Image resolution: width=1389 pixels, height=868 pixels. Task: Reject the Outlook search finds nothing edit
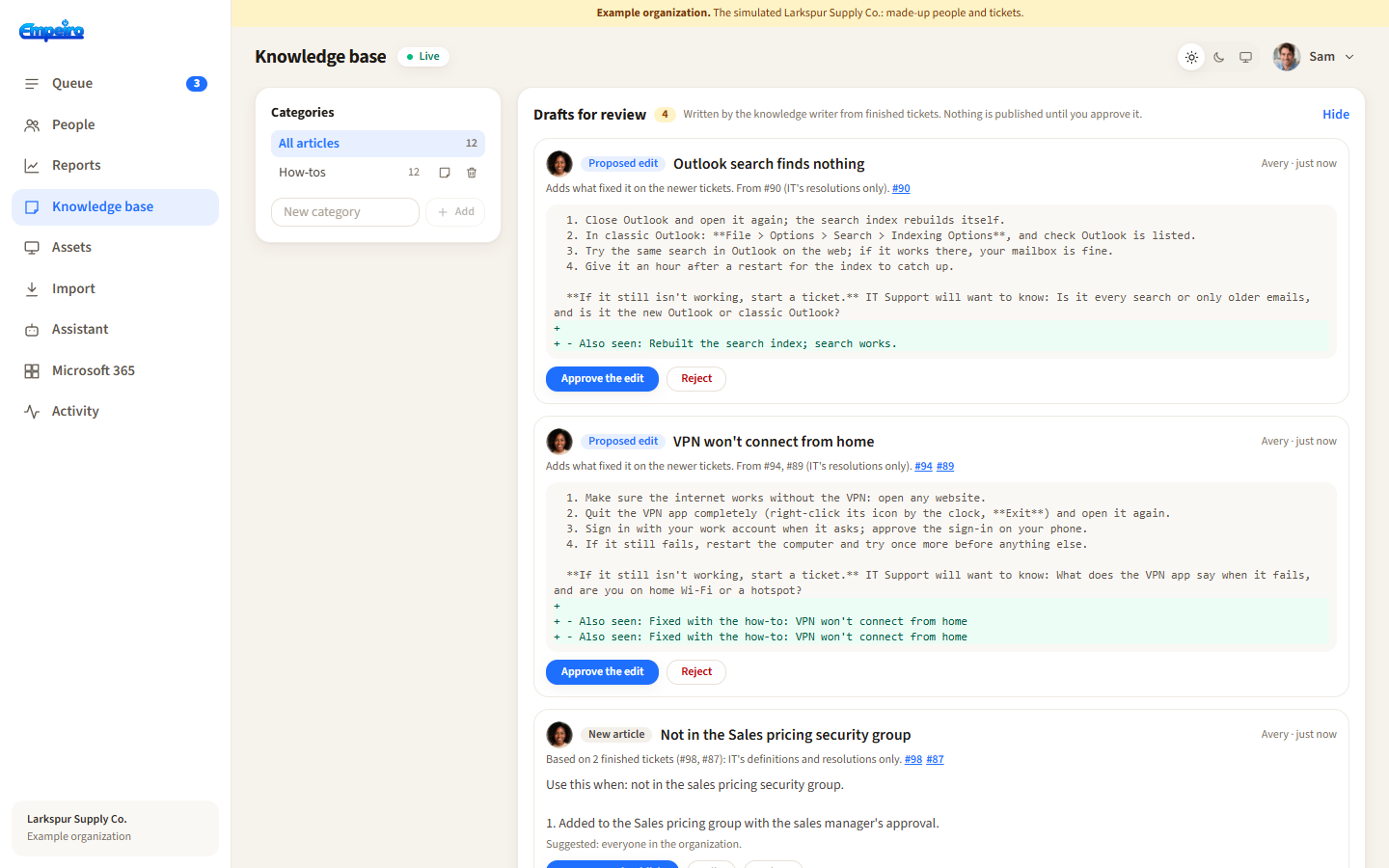pyautogui.click(x=696, y=379)
